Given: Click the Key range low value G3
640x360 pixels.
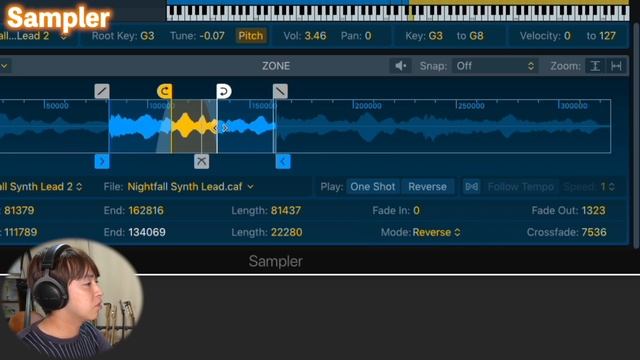Looking at the screenshot, I should coord(436,36).
